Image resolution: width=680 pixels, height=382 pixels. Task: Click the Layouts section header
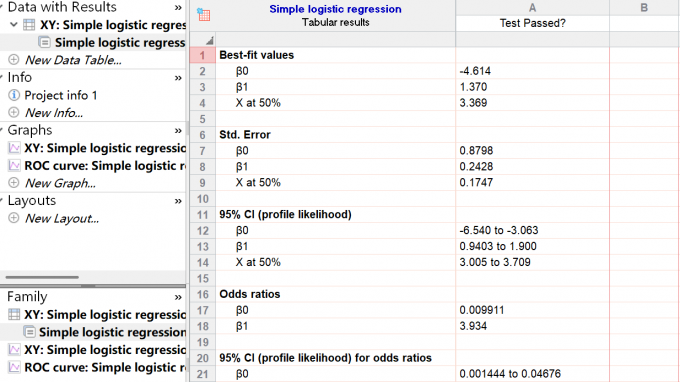coord(32,200)
